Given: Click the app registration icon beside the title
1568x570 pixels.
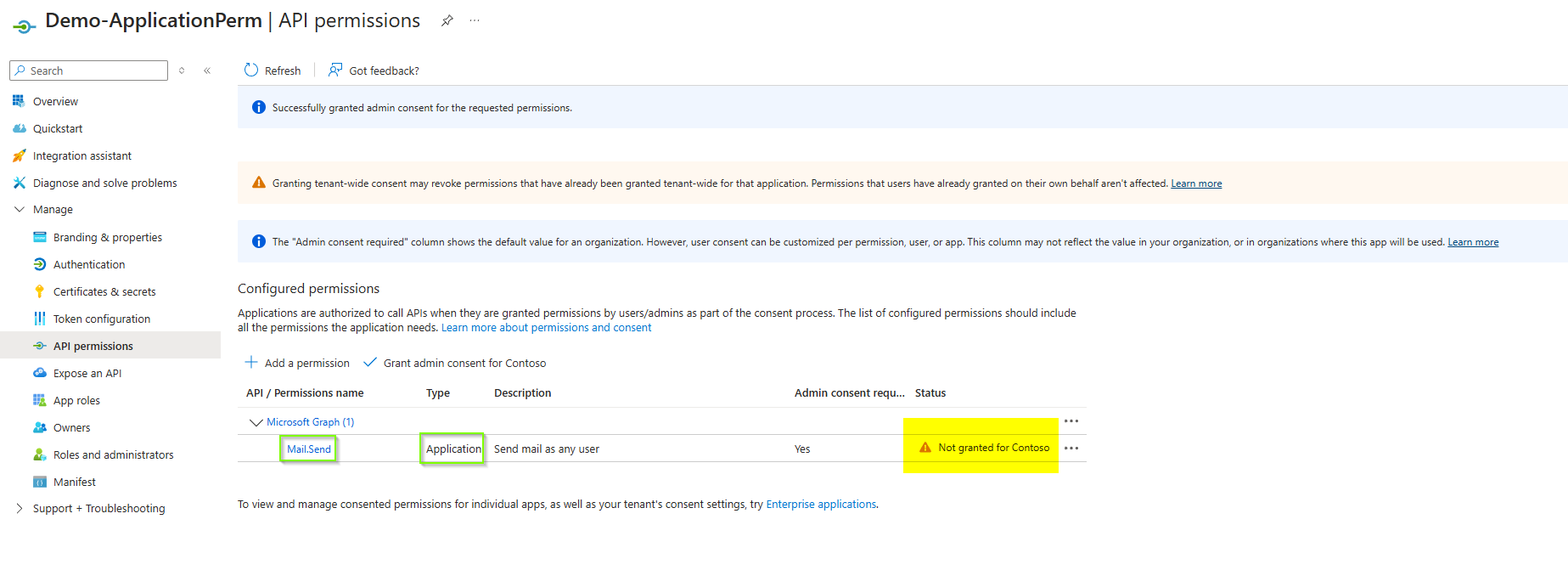Looking at the screenshot, I should click(24, 26).
